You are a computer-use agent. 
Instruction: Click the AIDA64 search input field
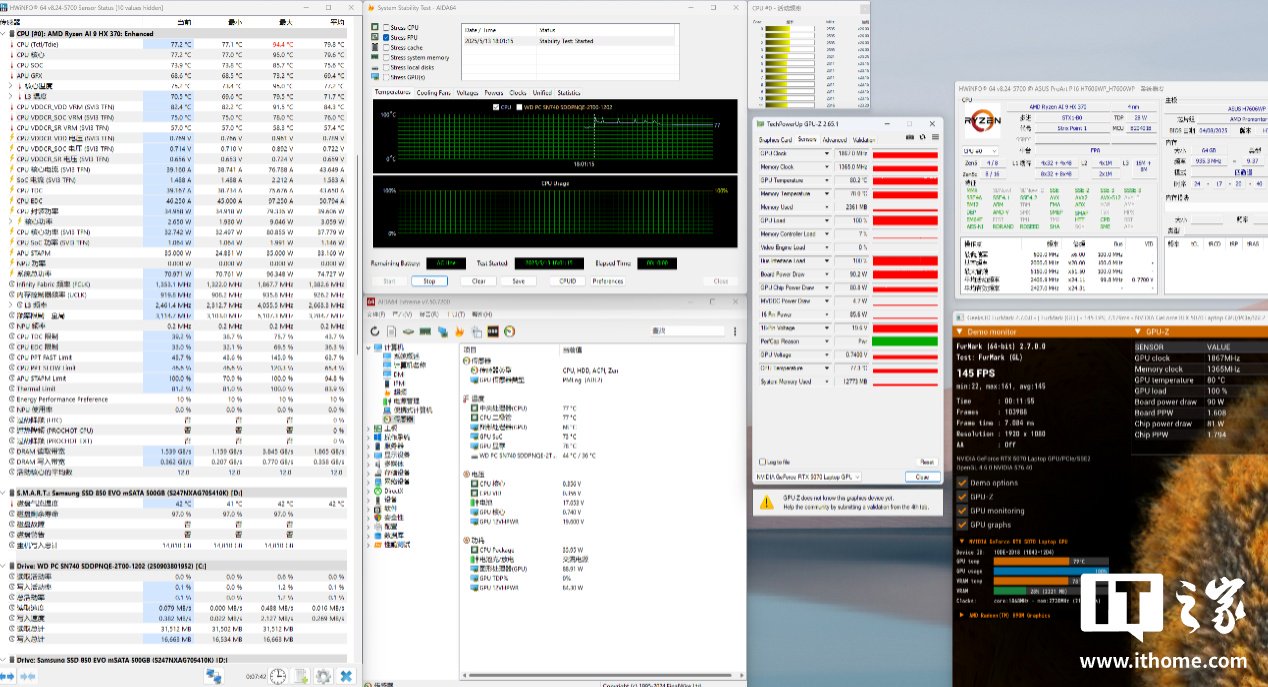click(686, 331)
